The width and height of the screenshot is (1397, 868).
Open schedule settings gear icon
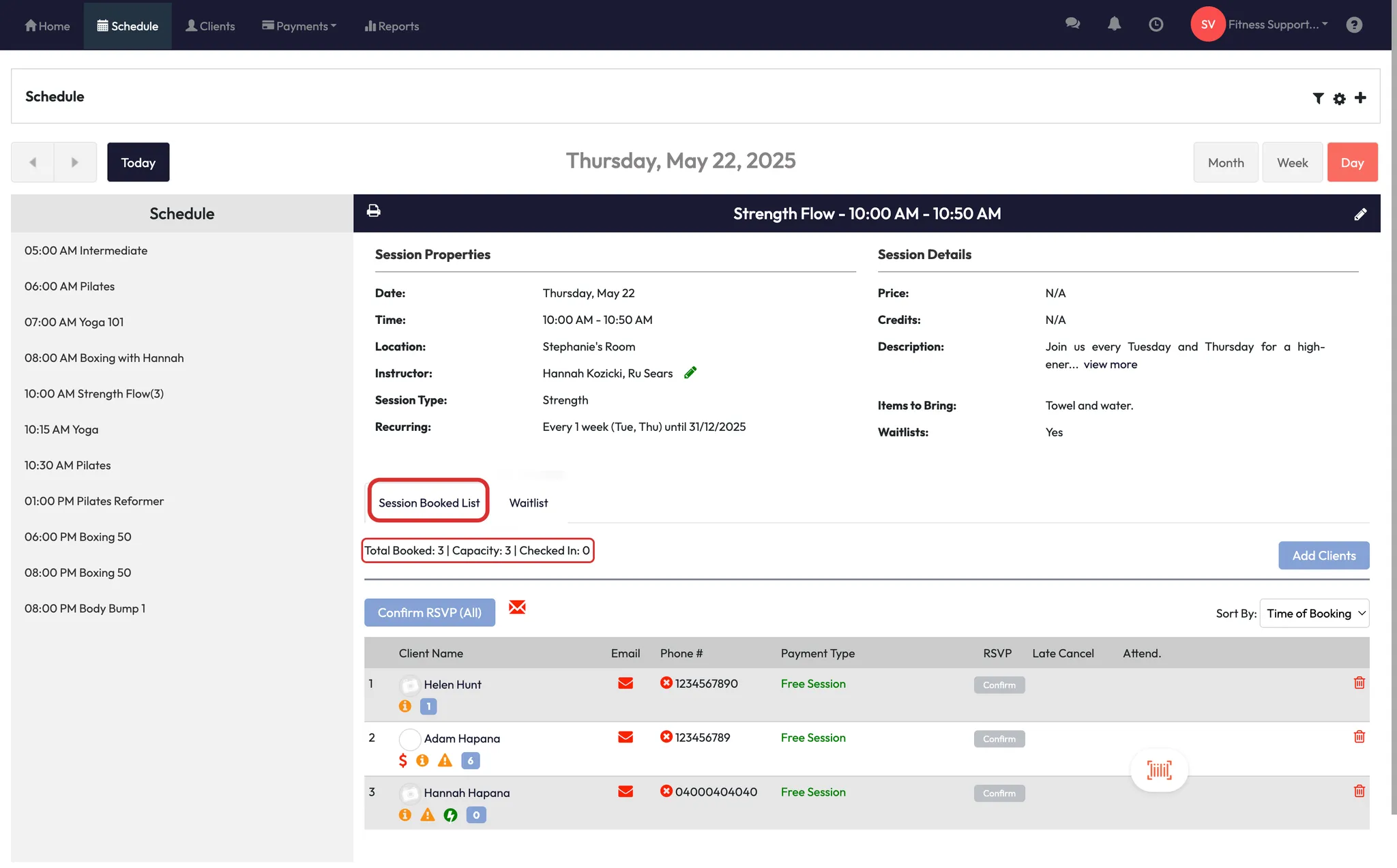1339,99
